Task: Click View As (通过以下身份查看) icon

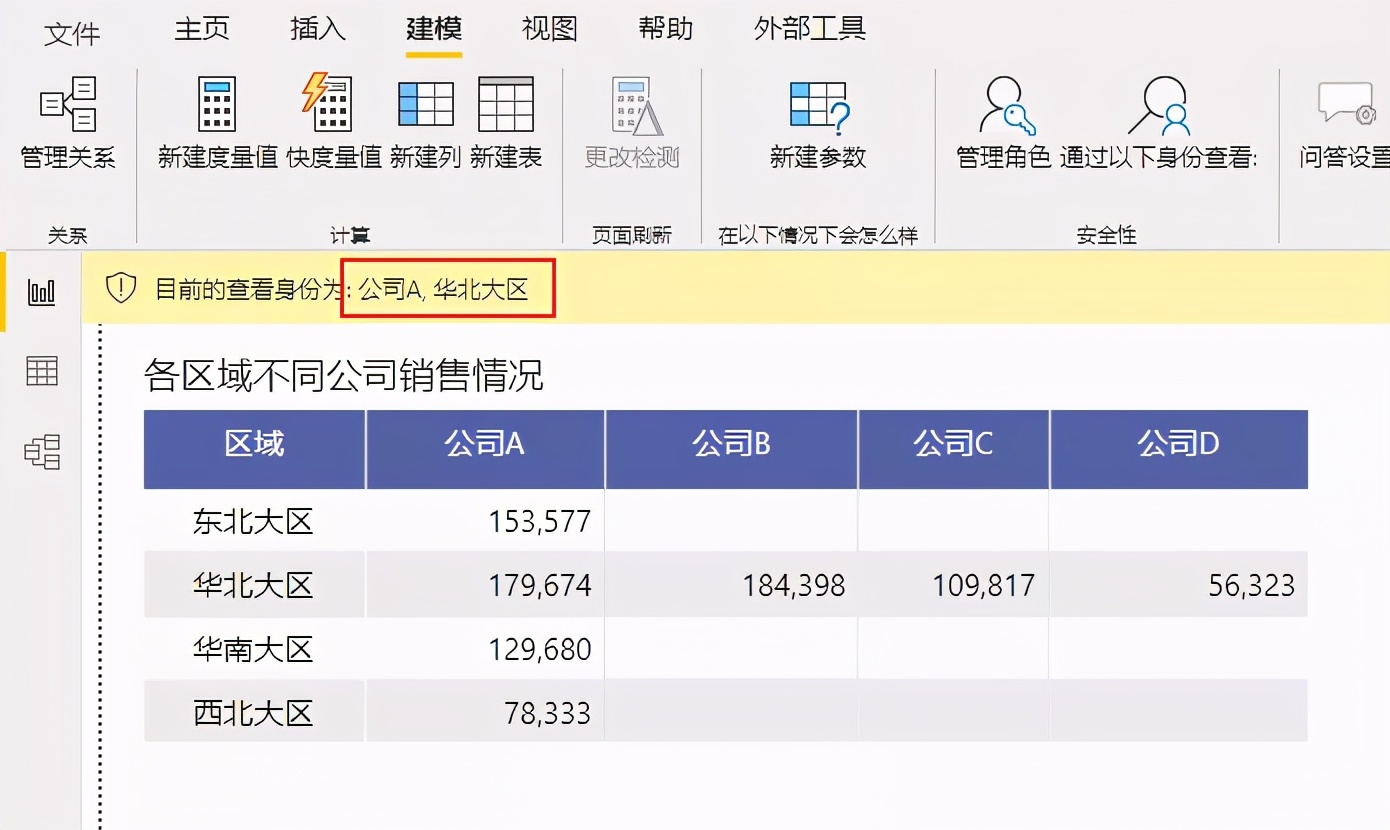Action: click(x=1160, y=105)
